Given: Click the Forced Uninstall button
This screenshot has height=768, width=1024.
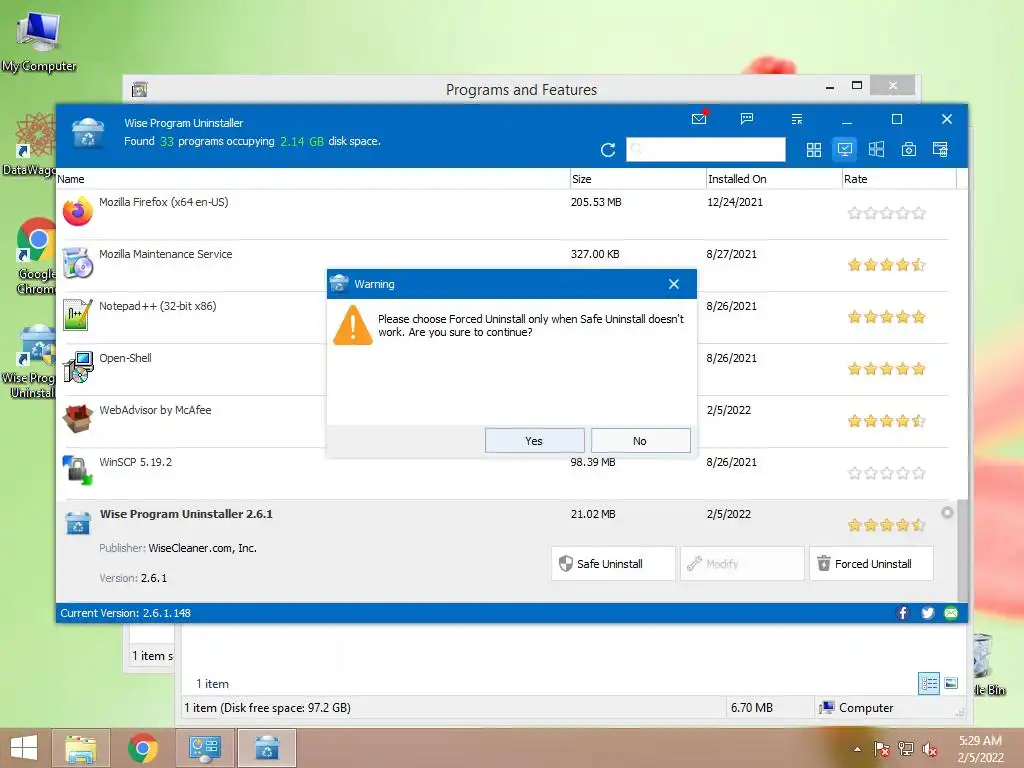Looking at the screenshot, I should 871,564.
